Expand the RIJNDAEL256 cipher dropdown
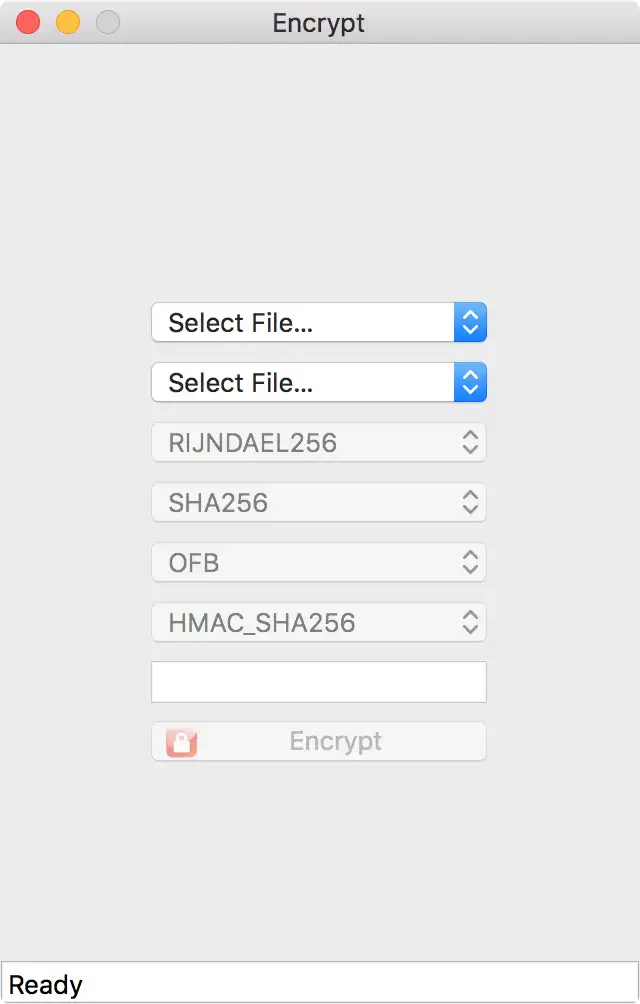 click(302, 443)
